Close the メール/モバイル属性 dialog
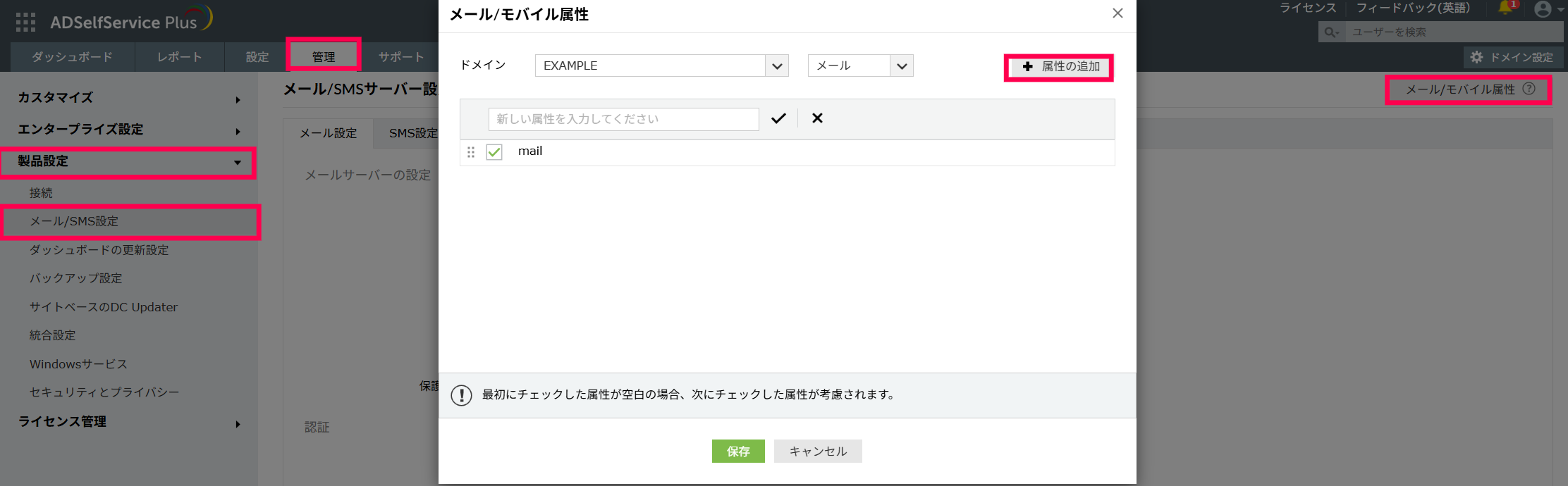Image resolution: width=1568 pixels, height=486 pixels. 1117,13
